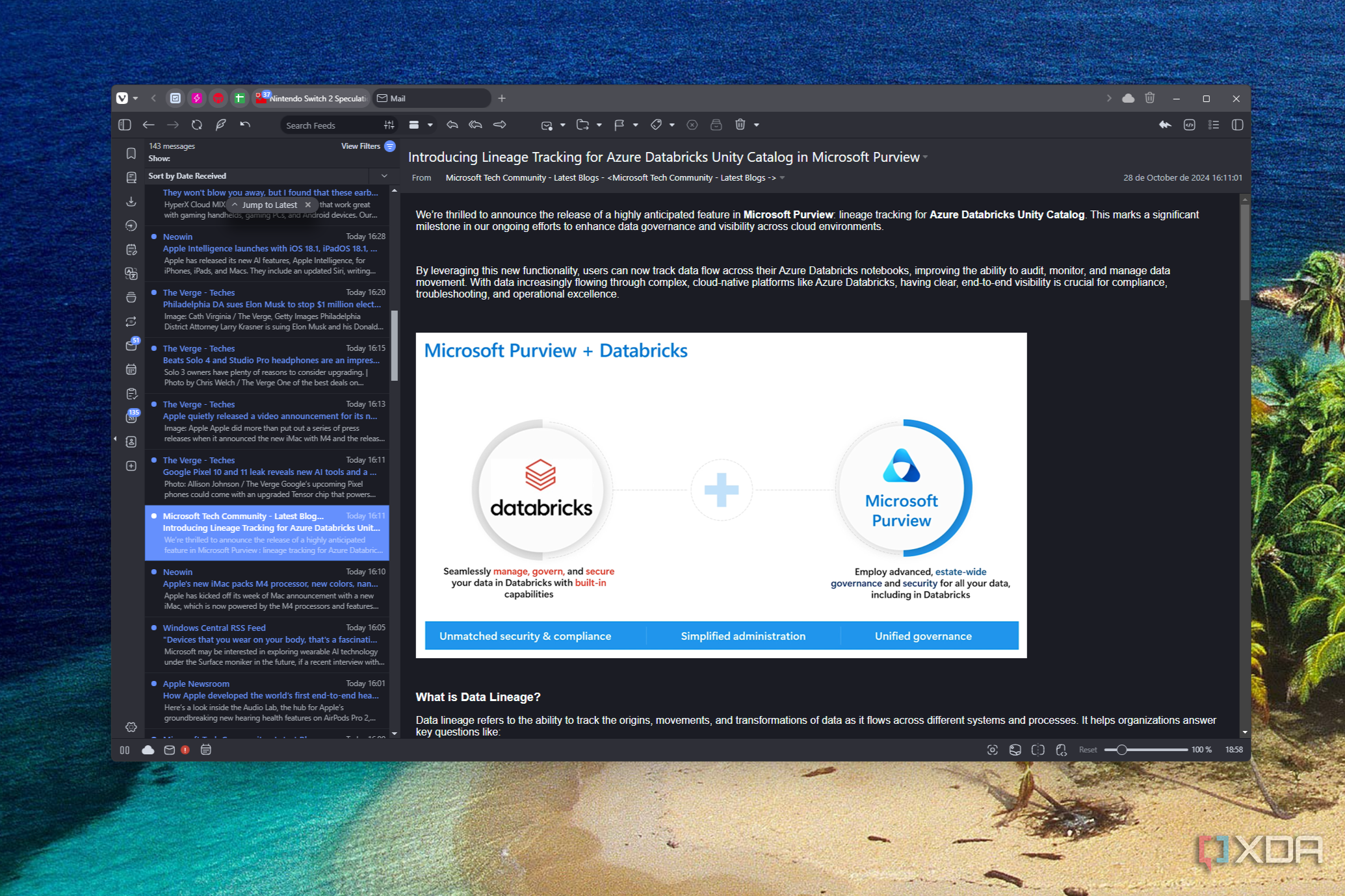Forward the selected message

tap(500, 125)
